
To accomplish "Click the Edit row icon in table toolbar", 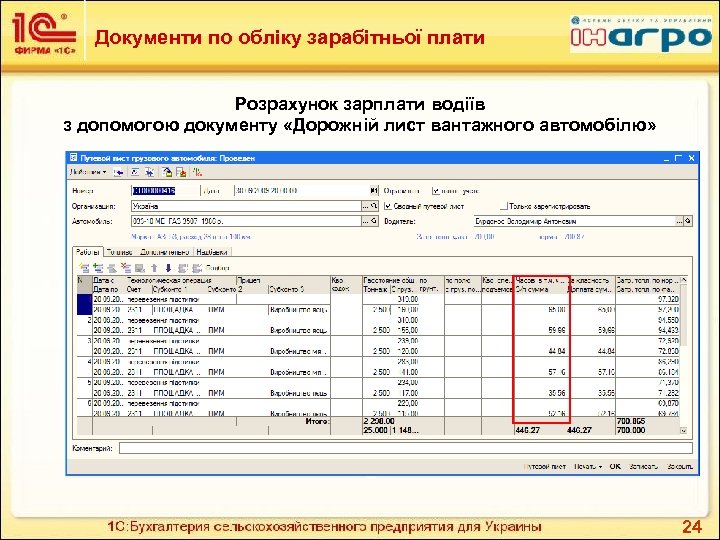I will pyautogui.click(x=112, y=268).
